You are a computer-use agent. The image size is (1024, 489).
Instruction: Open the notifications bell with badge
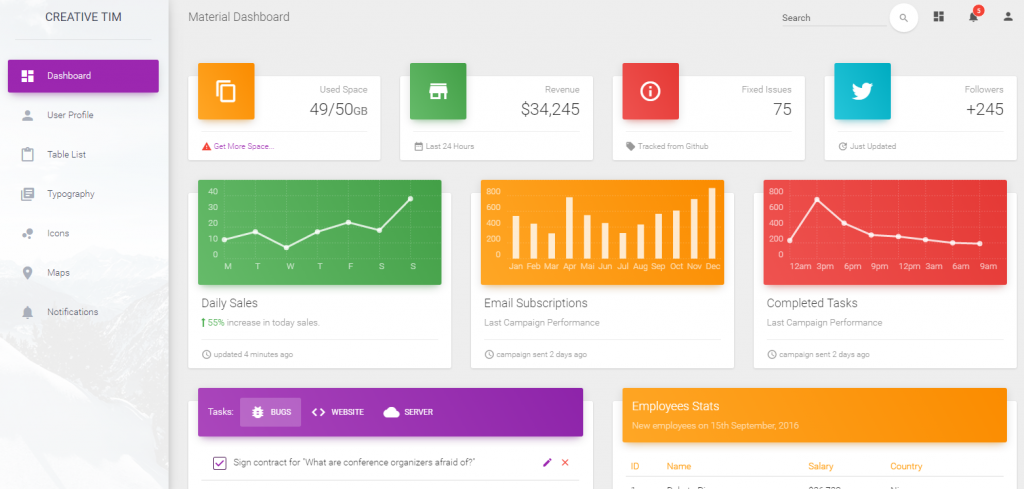point(973,17)
